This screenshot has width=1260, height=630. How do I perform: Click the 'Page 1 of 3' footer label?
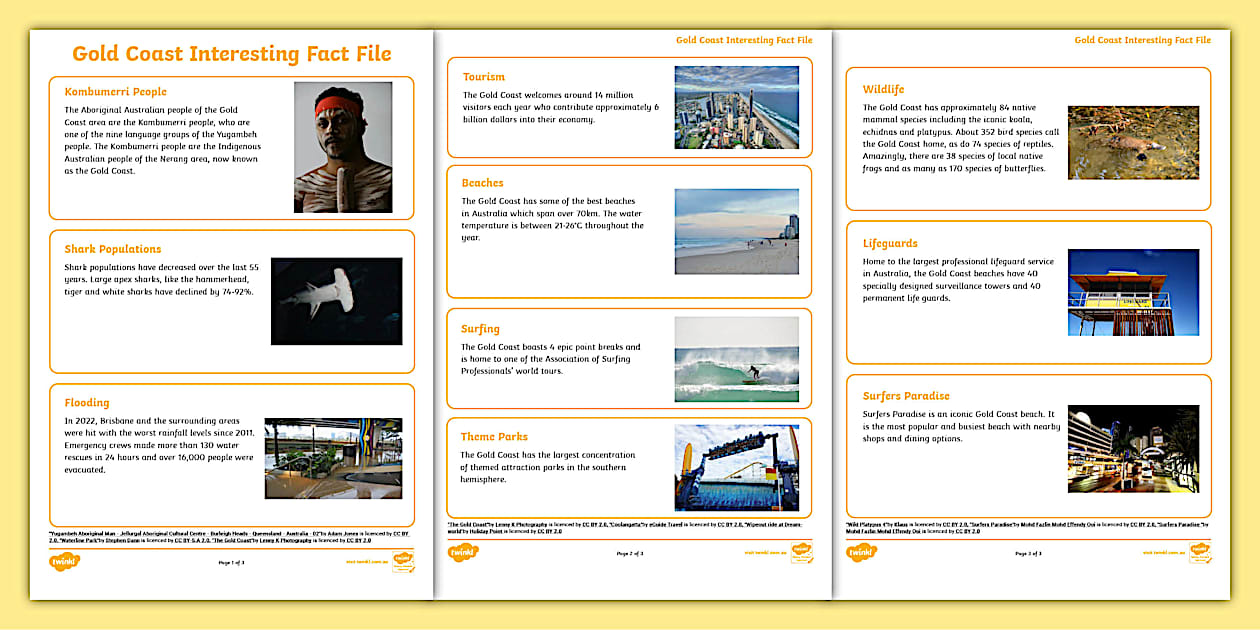tap(231, 563)
